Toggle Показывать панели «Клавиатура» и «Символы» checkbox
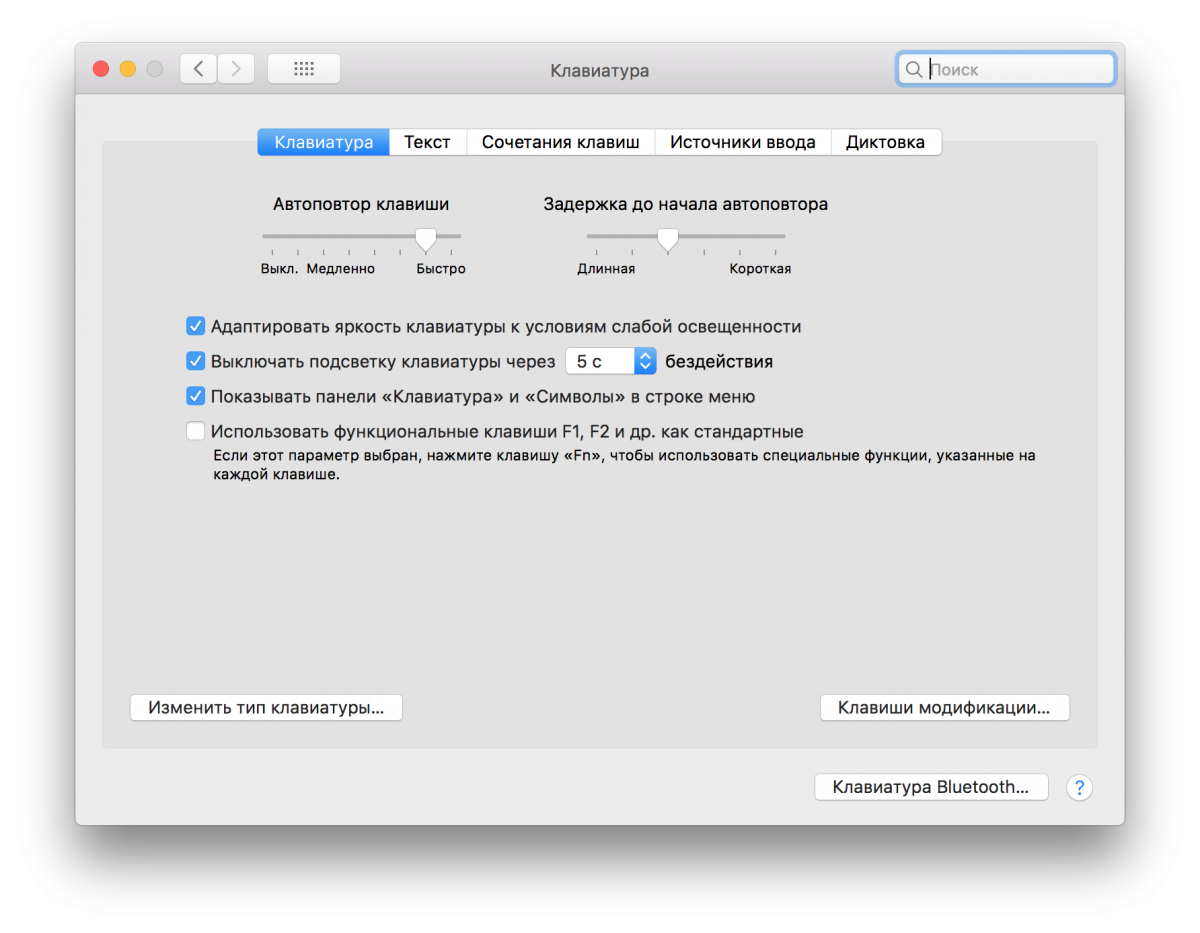This screenshot has width=1200, height=933. click(x=196, y=396)
